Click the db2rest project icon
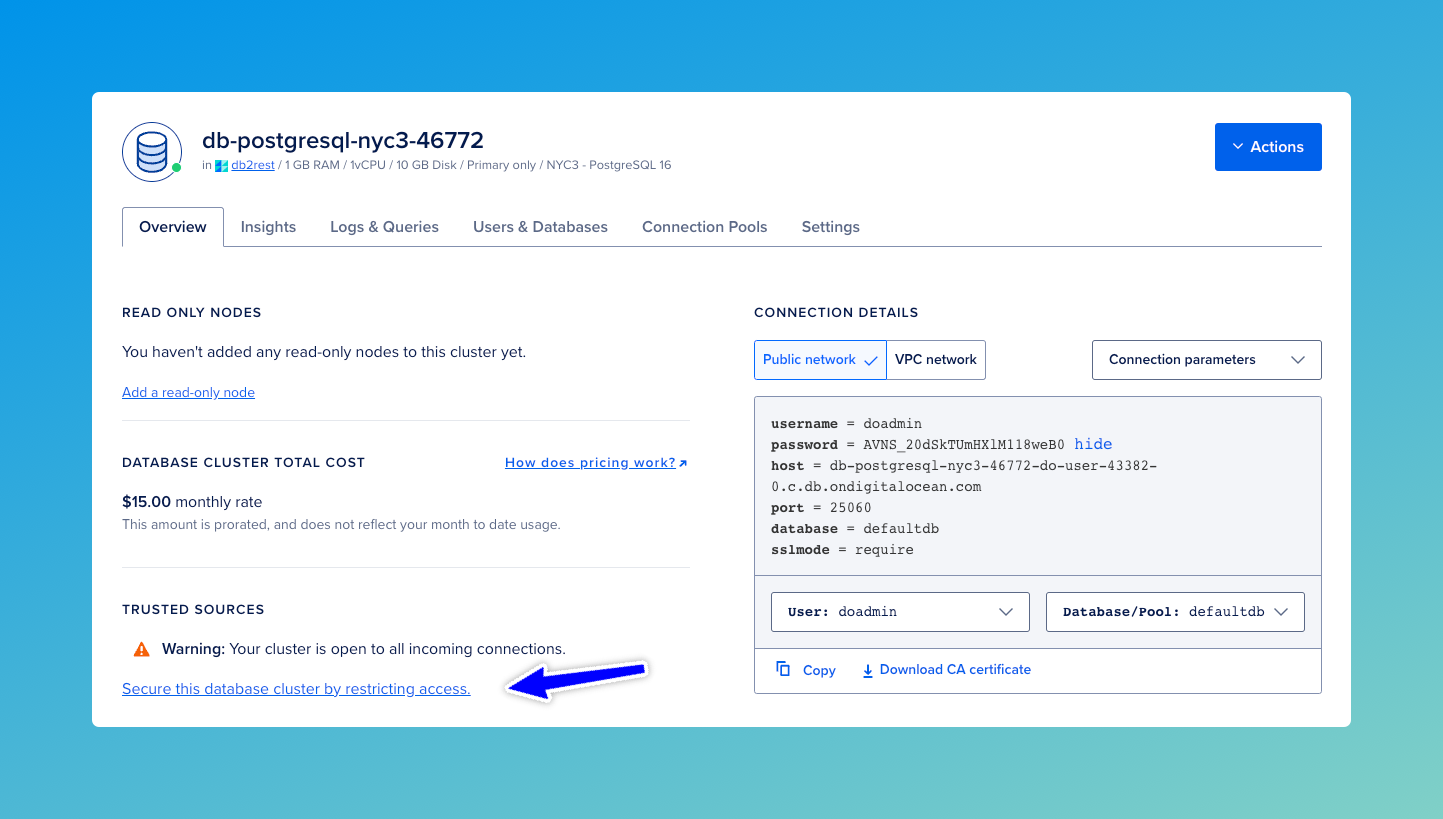This screenshot has height=819, width=1443. click(x=219, y=165)
